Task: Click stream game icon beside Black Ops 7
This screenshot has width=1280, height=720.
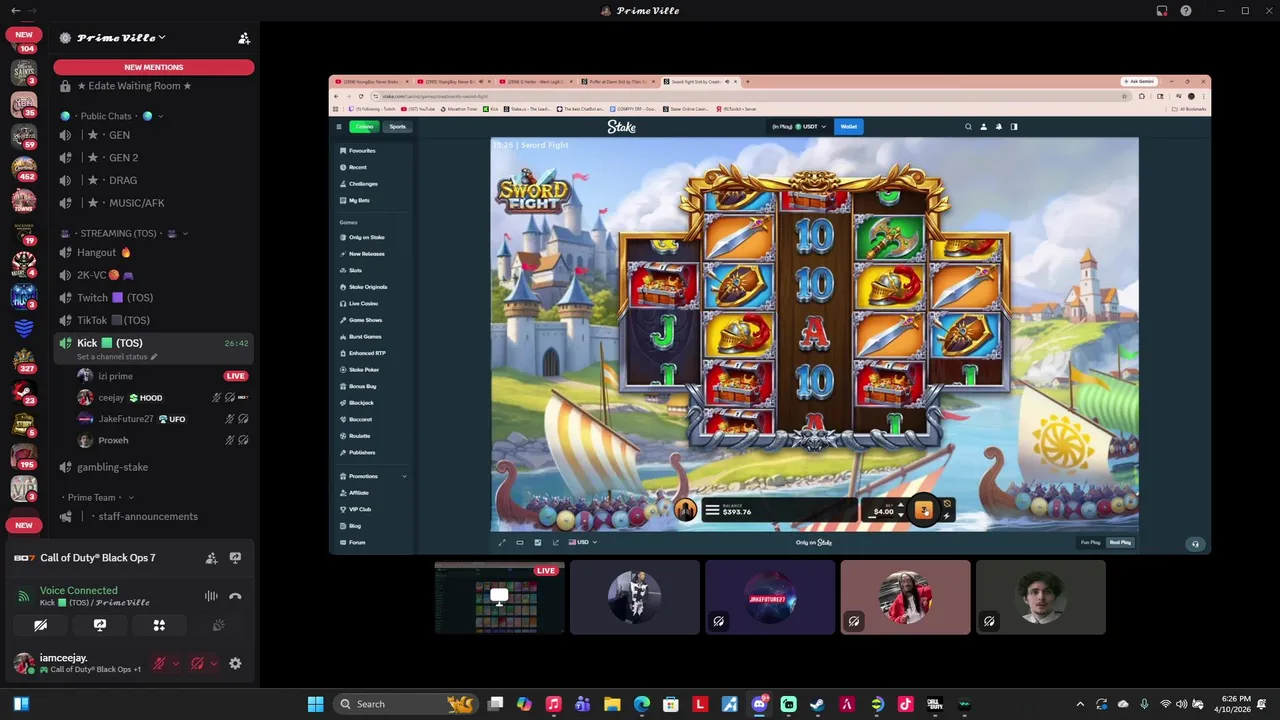Action: pyautogui.click(x=235, y=558)
